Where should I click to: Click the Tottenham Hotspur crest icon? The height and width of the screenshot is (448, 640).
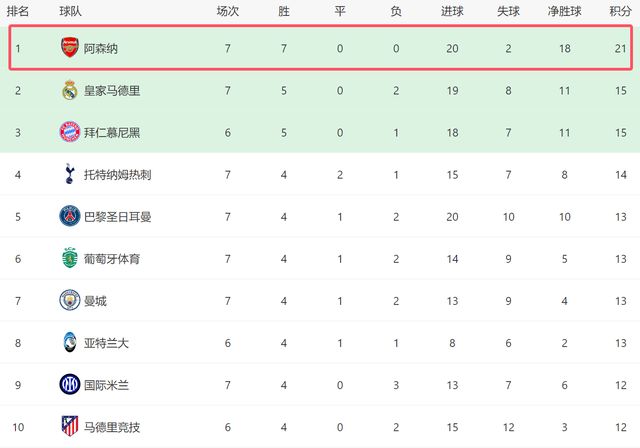pyautogui.click(x=68, y=174)
